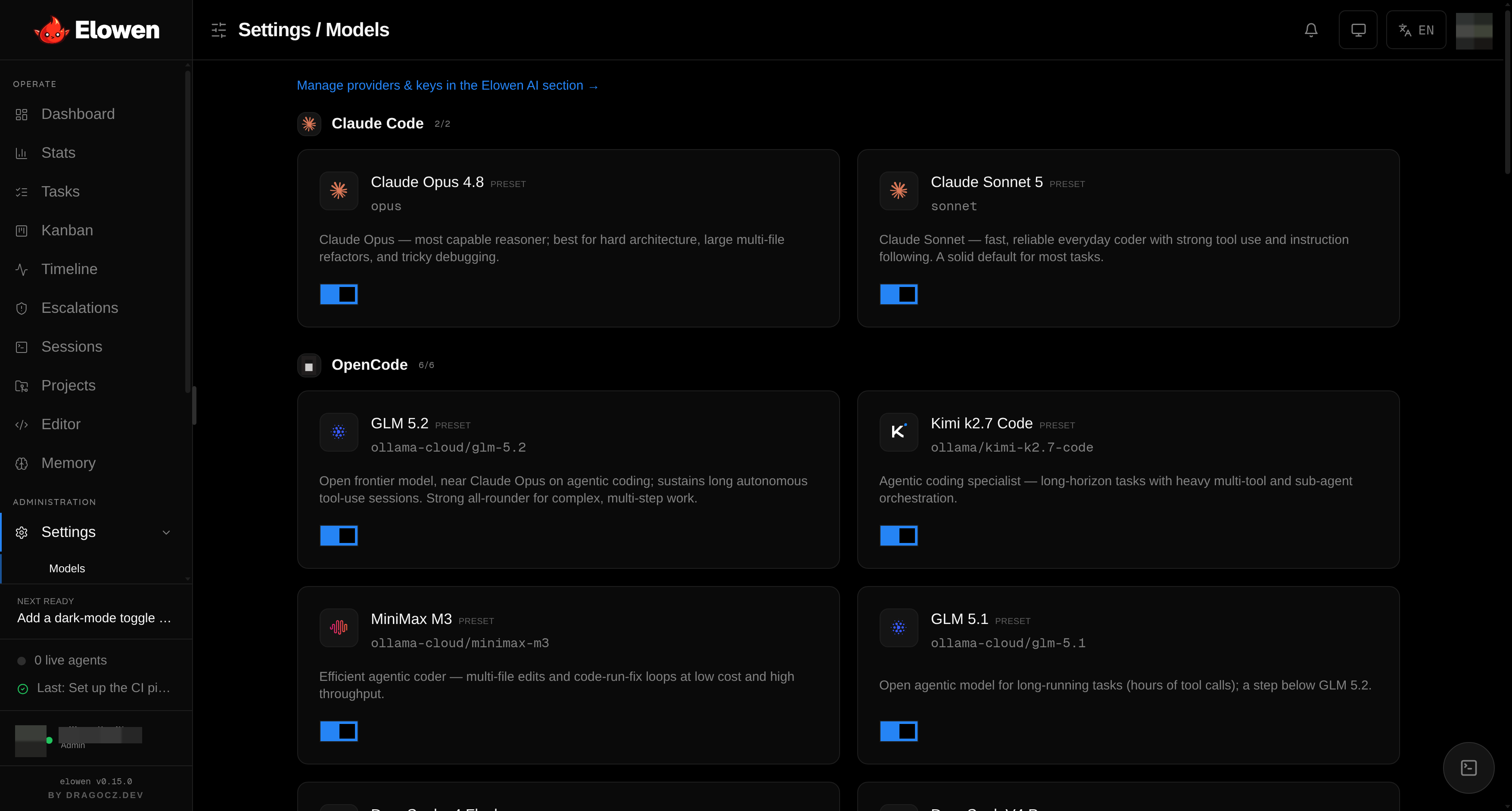1512x811 pixels.
Task: Click Claude Opus 4.8 model icon
Action: tap(339, 190)
